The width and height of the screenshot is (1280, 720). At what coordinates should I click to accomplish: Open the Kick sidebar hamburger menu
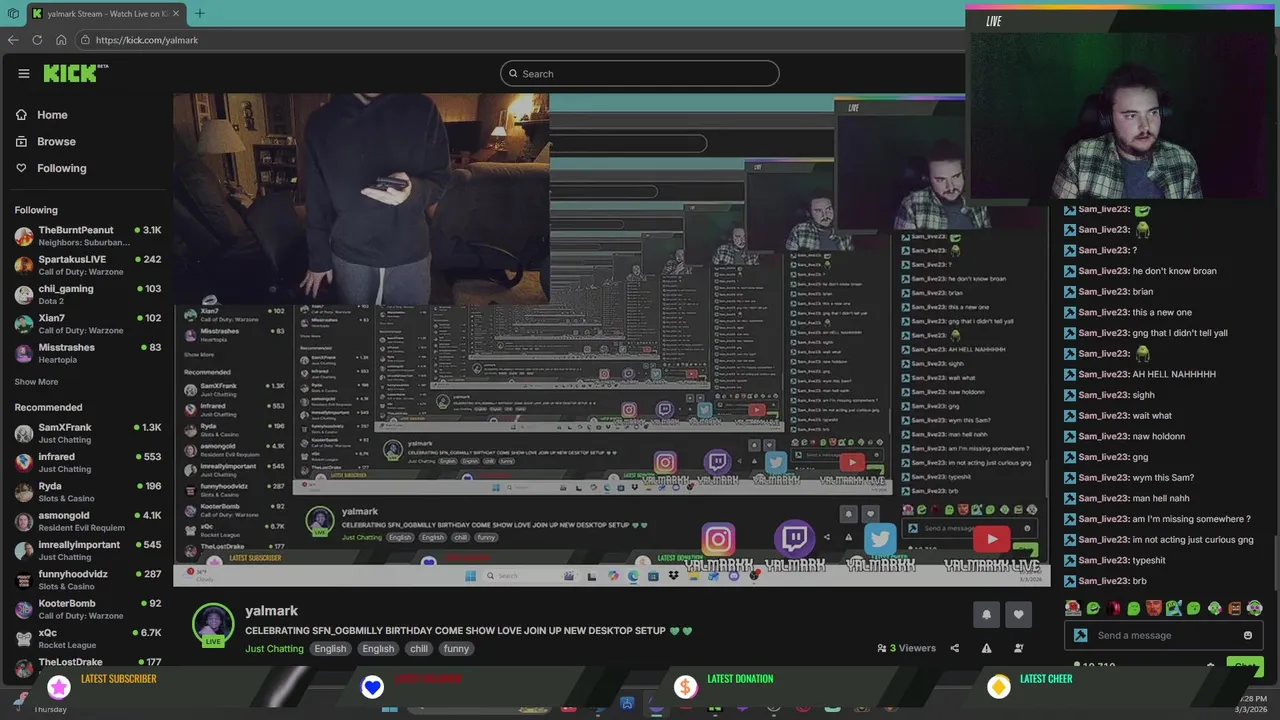coord(24,73)
